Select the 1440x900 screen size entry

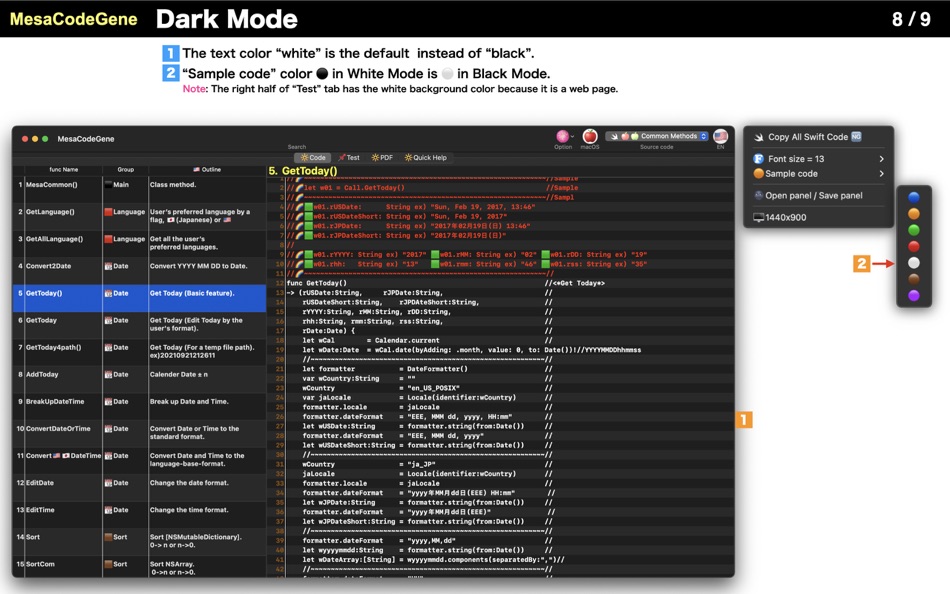785,217
